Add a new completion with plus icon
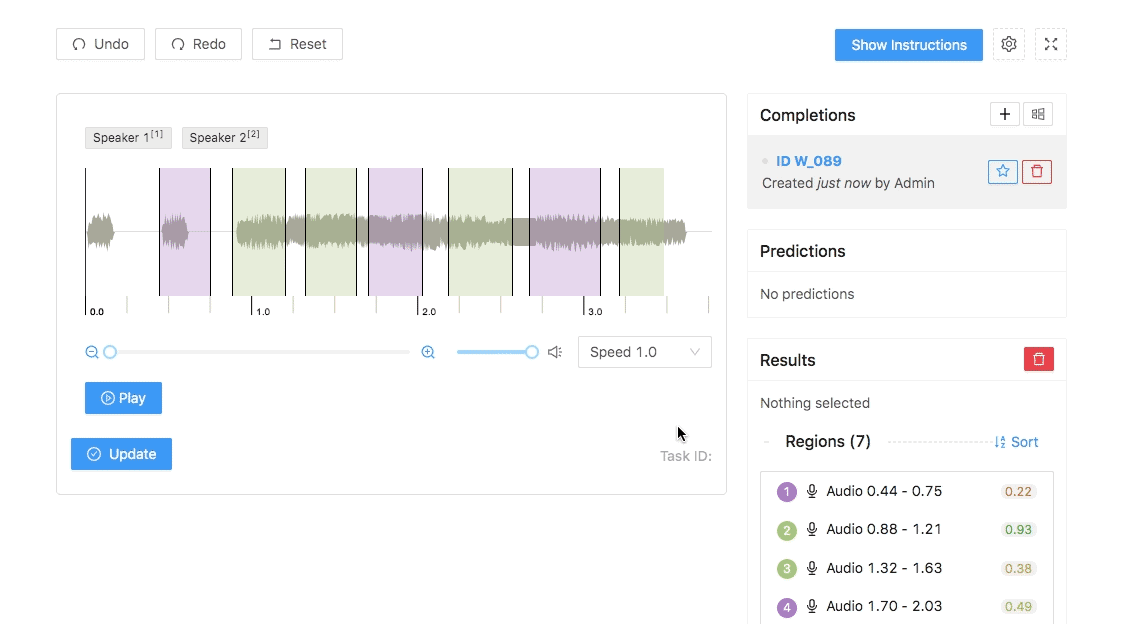Screen dimensions: 1122x624 click(1005, 114)
